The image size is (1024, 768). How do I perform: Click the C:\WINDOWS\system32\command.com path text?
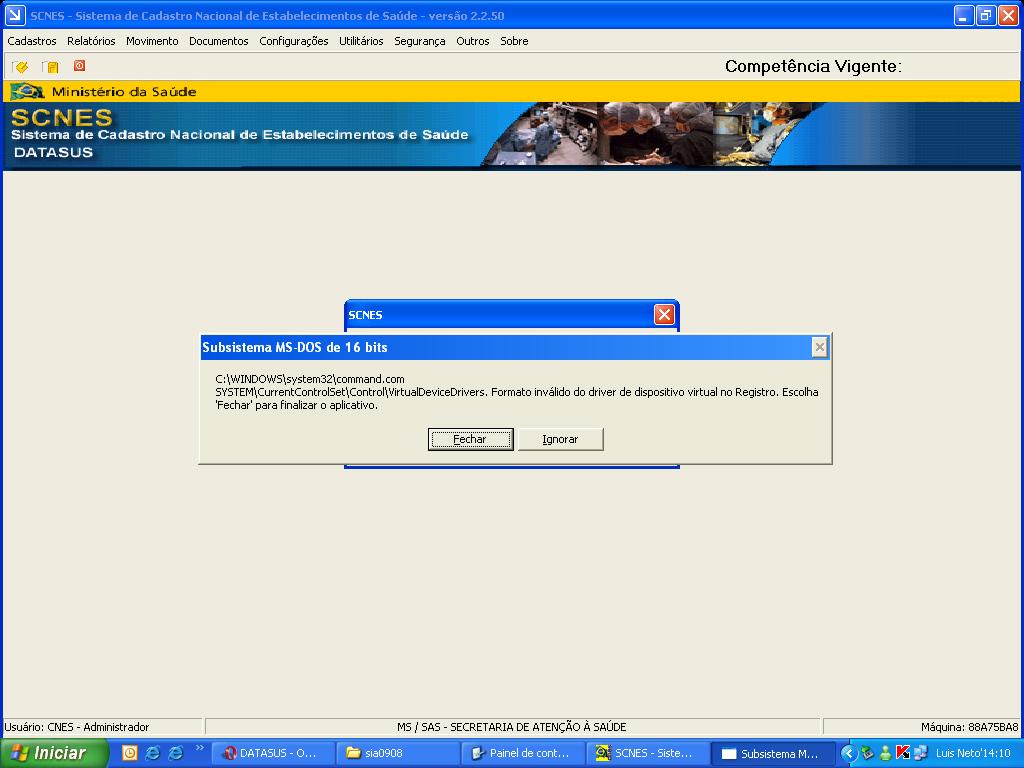[310, 379]
